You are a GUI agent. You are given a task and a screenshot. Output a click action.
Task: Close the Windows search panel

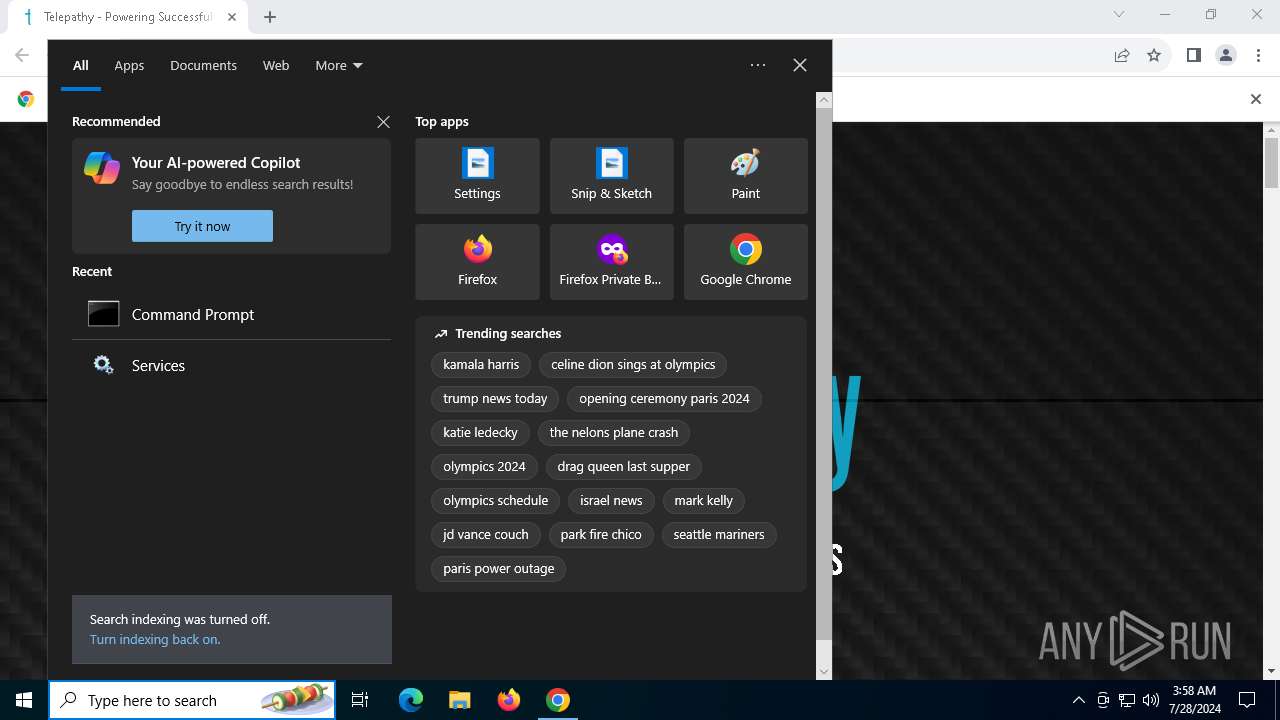pos(800,65)
